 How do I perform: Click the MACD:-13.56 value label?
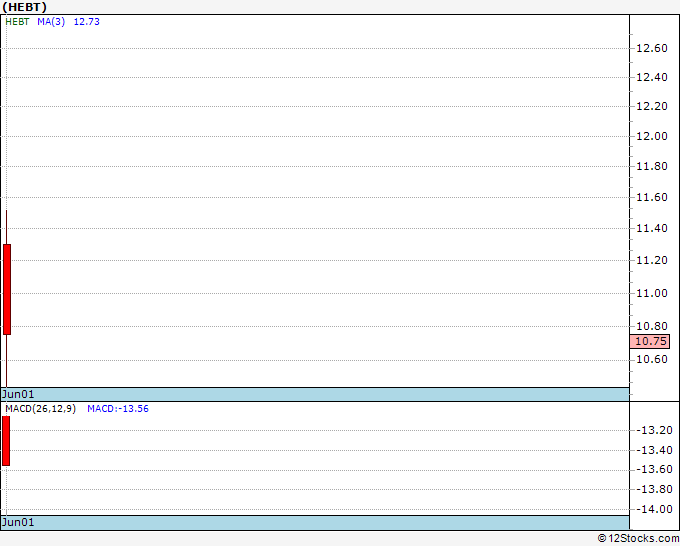pyautogui.click(x=118, y=409)
